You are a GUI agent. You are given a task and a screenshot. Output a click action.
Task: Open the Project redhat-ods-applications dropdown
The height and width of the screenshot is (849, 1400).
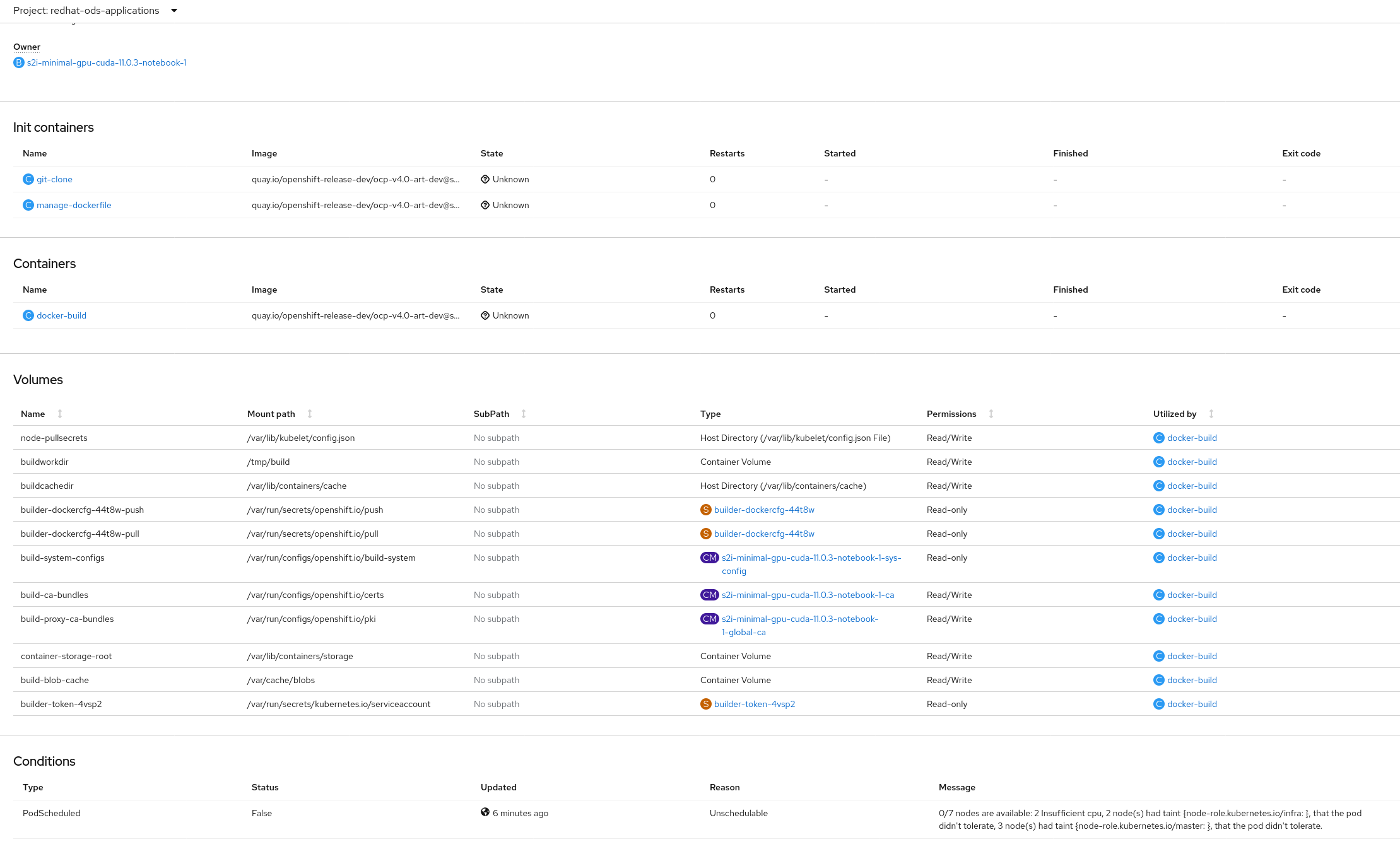click(x=95, y=11)
